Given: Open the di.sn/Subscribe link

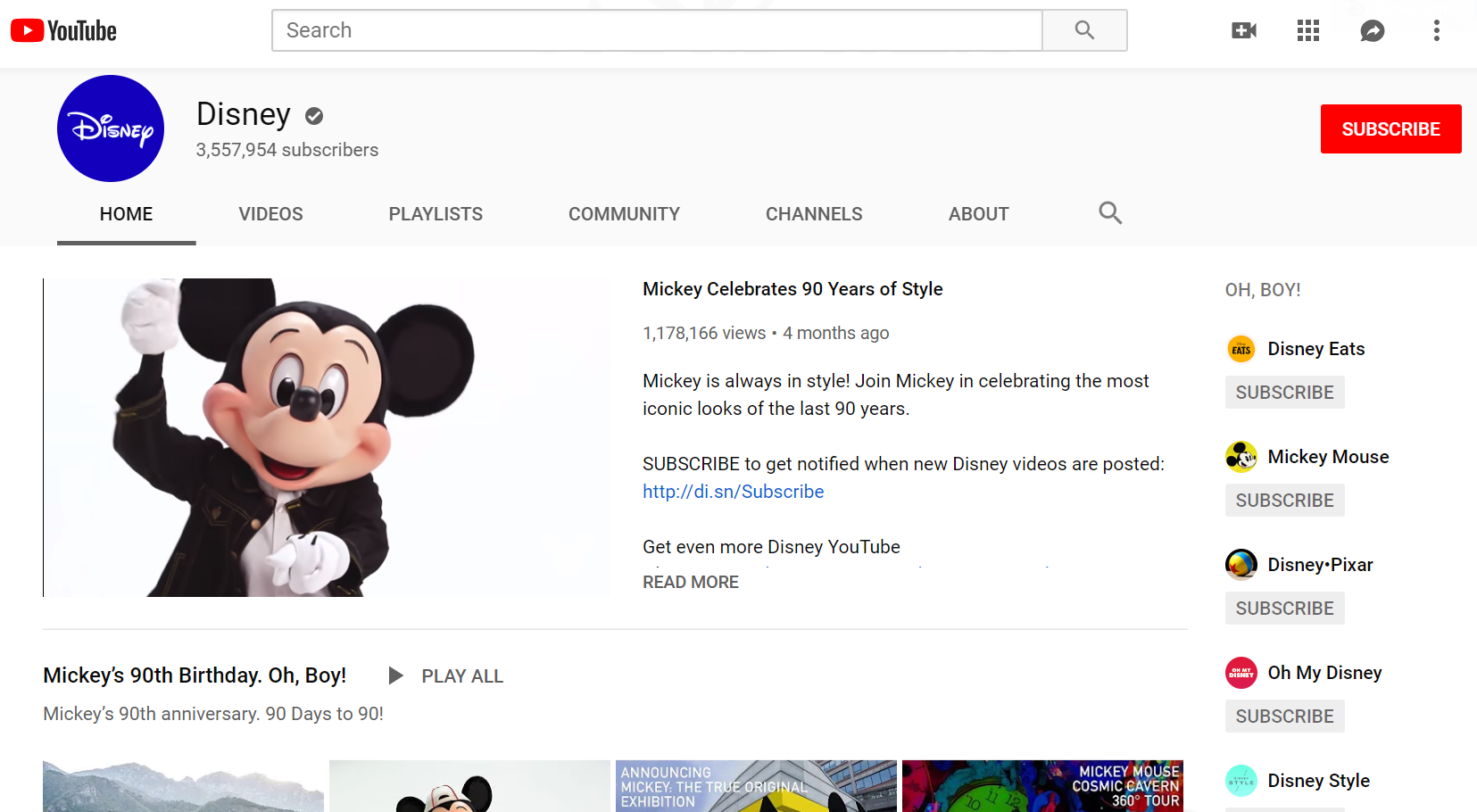Looking at the screenshot, I should click(733, 492).
